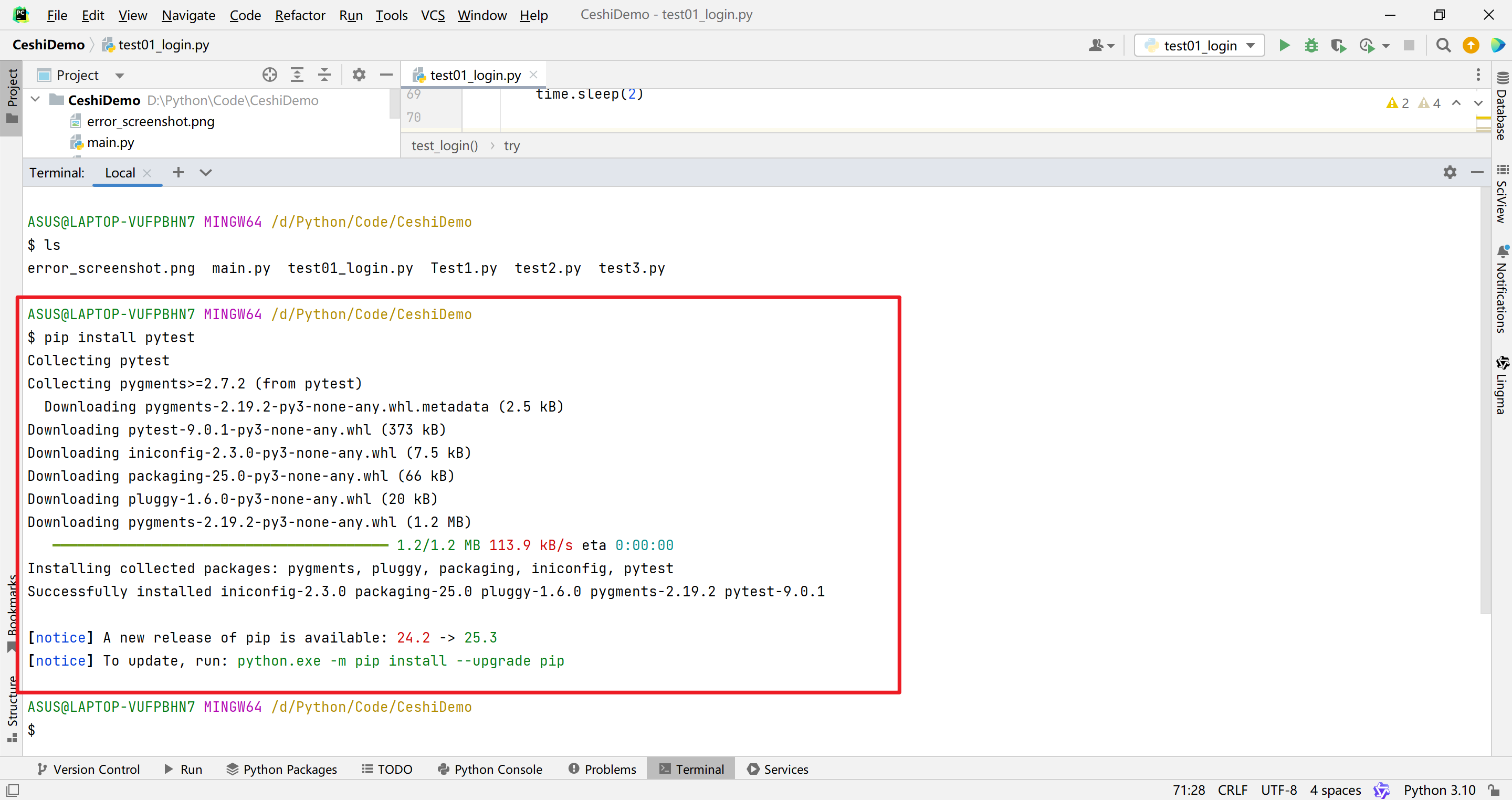Go to next highlighted error arrow
Image resolution: width=1512 pixels, height=800 pixels.
pyautogui.click(x=1478, y=103)
